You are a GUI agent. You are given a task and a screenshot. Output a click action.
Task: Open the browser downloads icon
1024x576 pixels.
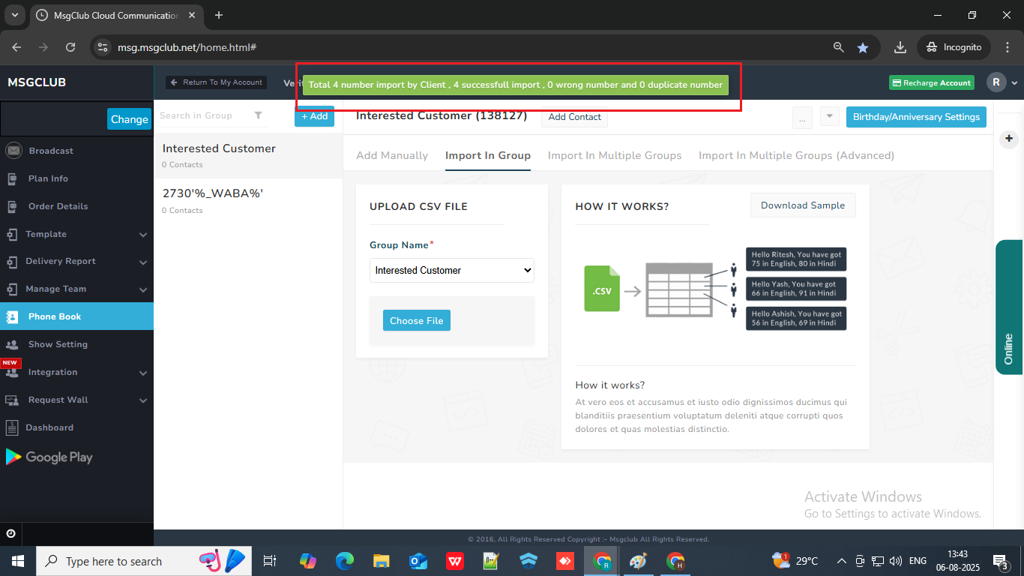click(x=900, y=47)
